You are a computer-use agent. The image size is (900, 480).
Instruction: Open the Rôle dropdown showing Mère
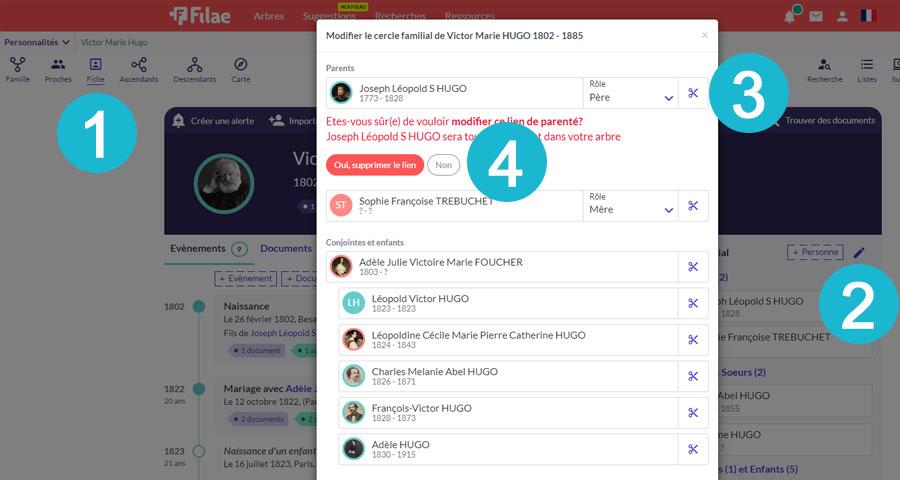pos(630,206)
